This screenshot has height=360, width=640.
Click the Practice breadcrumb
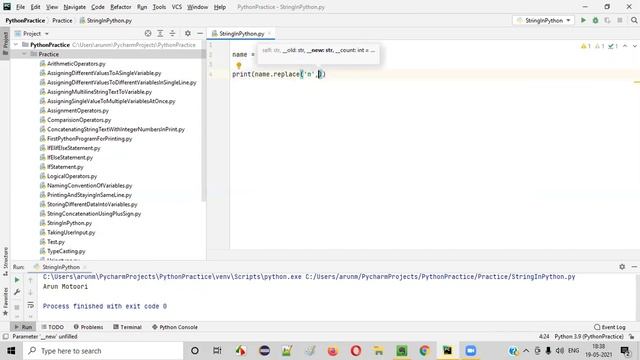click(62, 20)
